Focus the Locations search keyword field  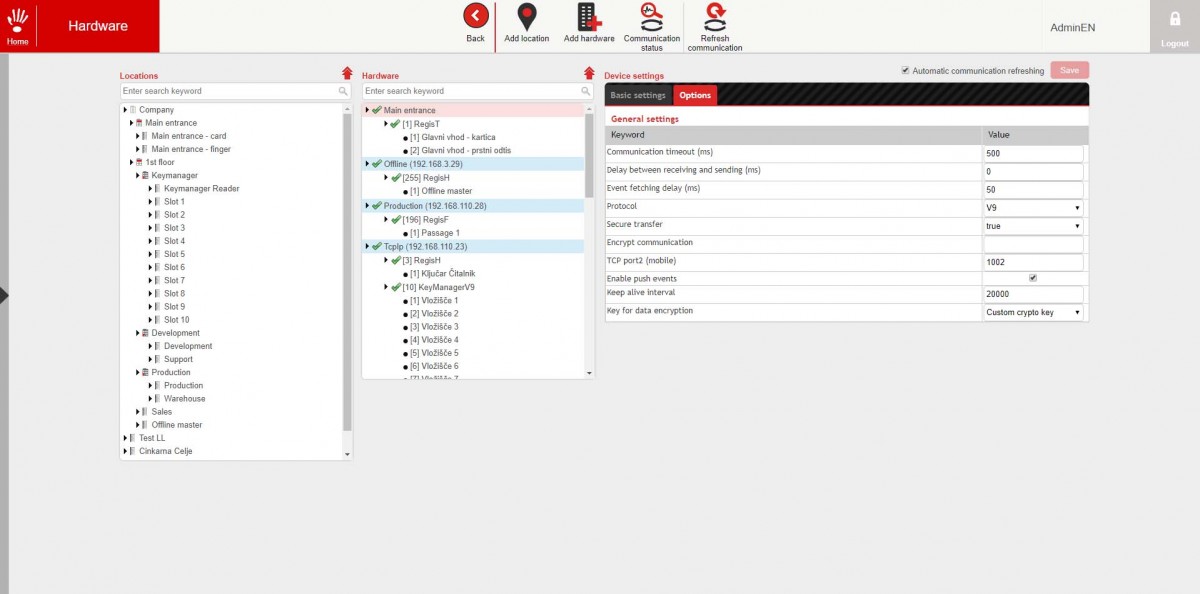point(228,91)
